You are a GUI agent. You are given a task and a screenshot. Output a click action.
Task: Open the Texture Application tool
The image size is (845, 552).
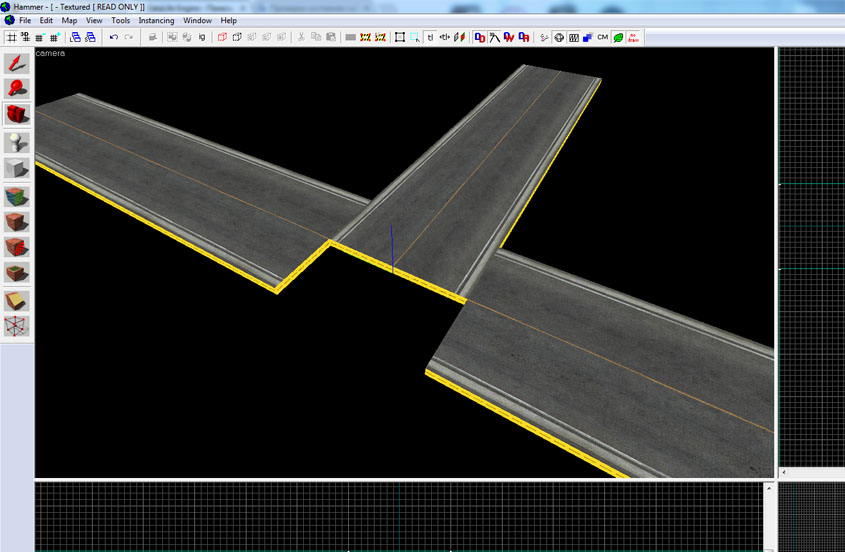pos(17,195)
